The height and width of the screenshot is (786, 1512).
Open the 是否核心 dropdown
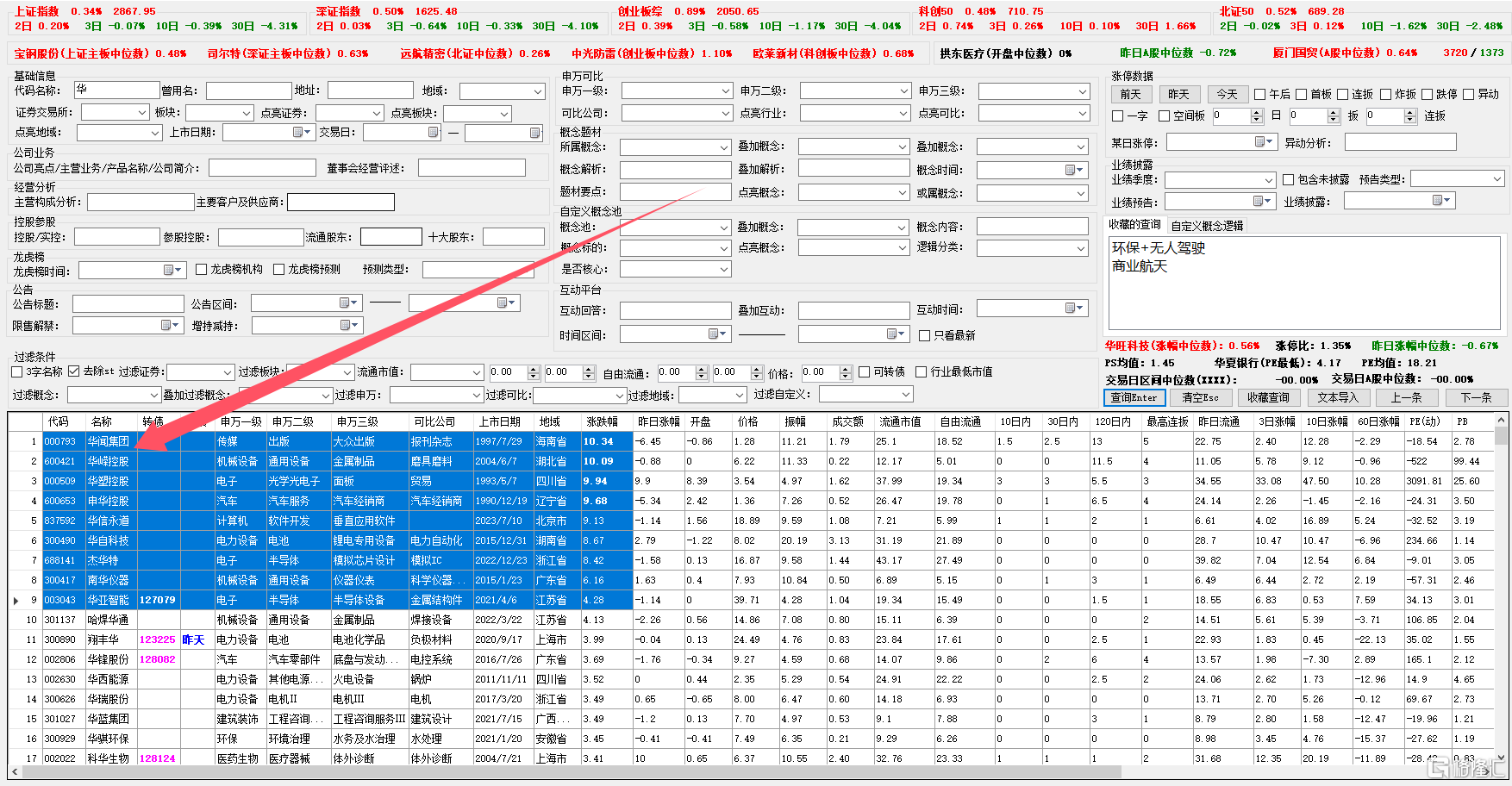click(x=724, y=270)
